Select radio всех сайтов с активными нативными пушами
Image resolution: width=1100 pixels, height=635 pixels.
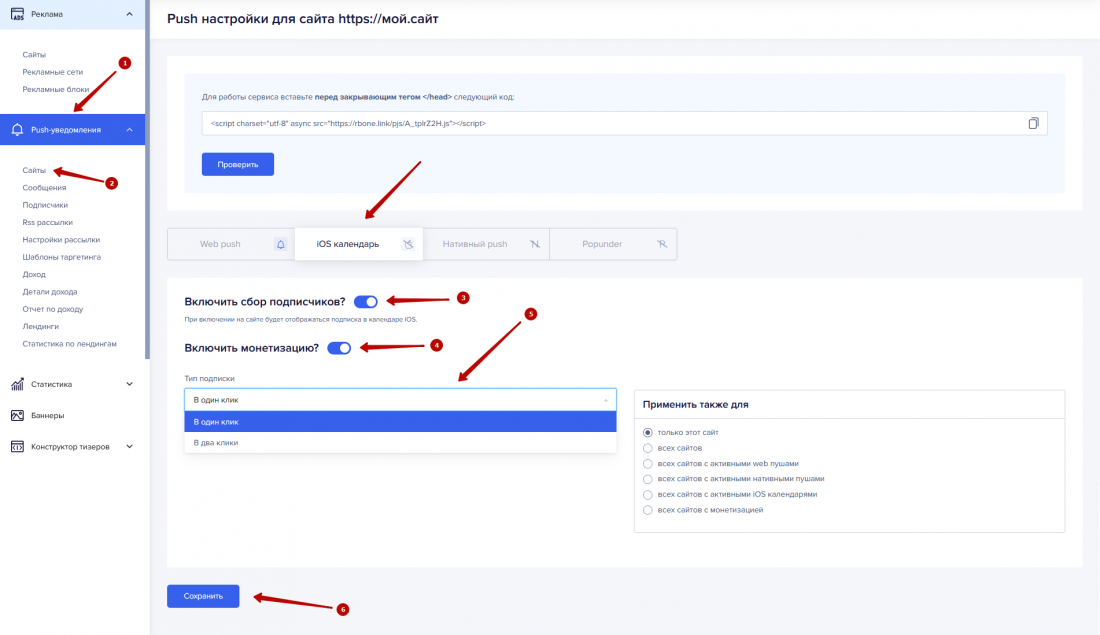[648, 479]
